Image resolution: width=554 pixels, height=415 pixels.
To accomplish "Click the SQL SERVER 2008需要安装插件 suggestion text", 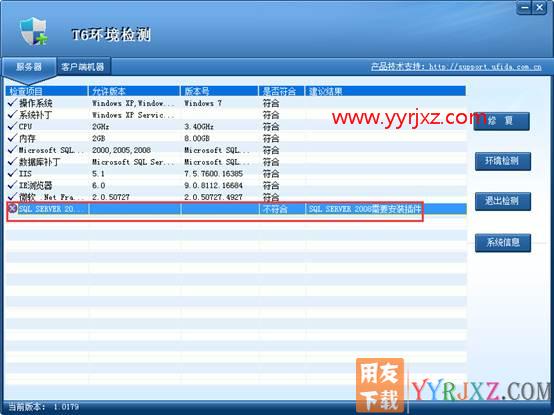I will 365,209.
